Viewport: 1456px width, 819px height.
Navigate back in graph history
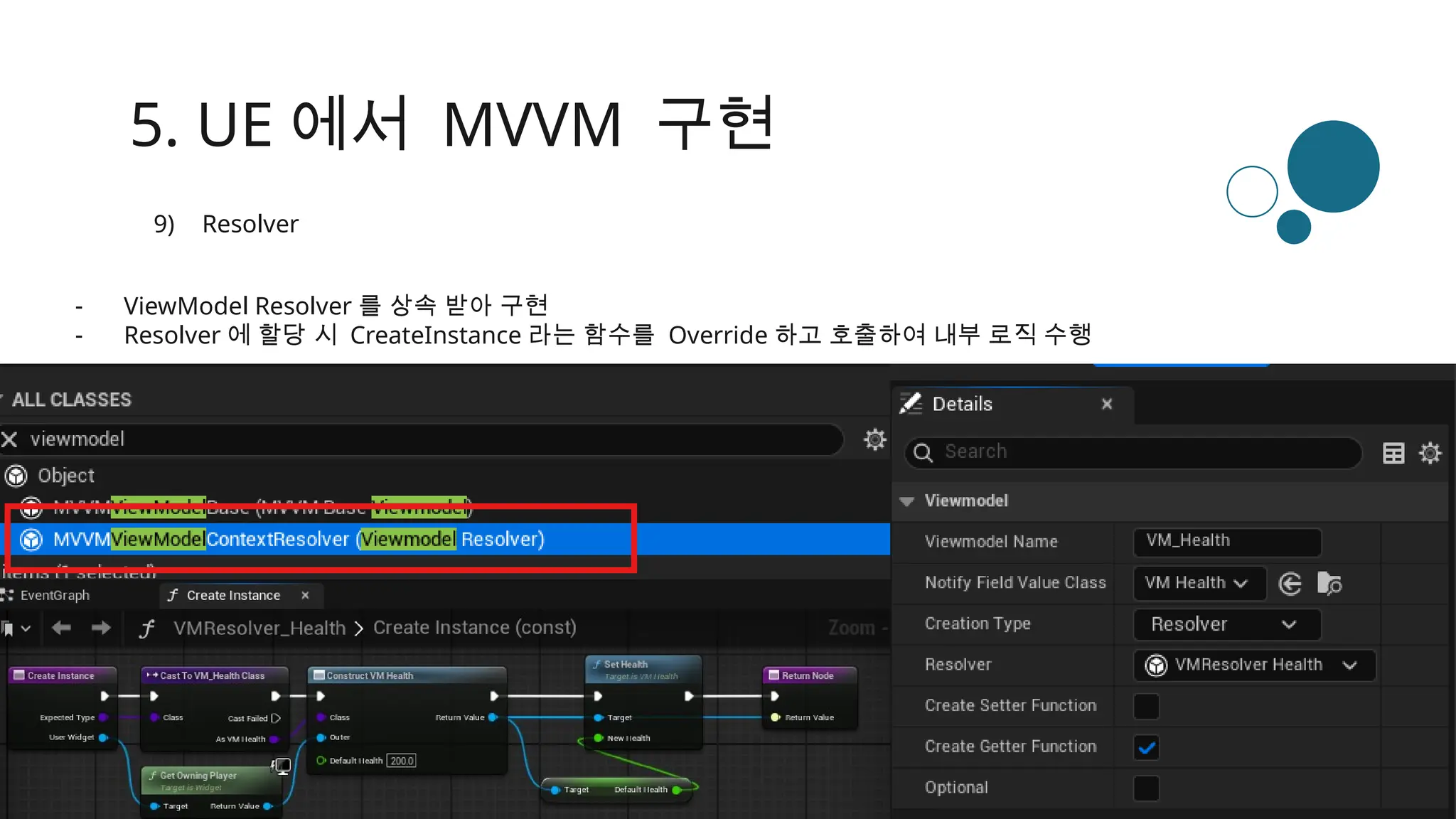point(61,628)
